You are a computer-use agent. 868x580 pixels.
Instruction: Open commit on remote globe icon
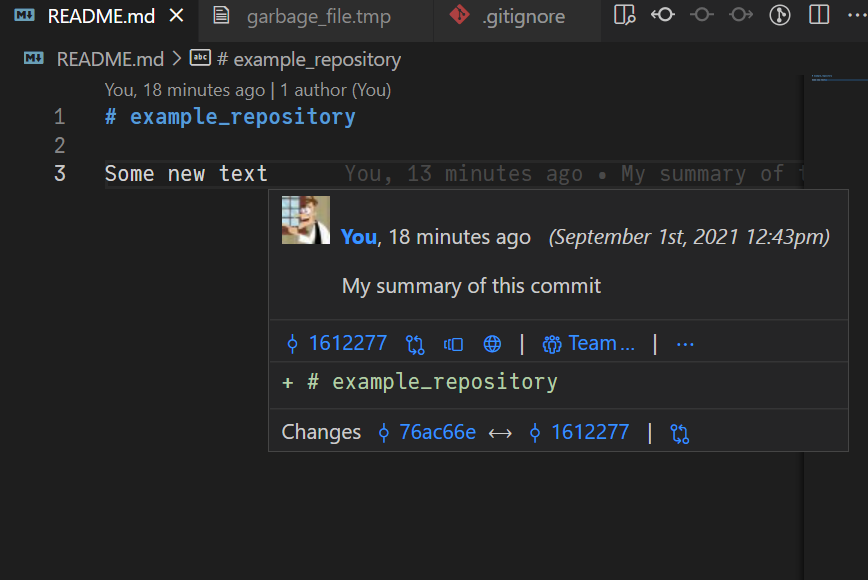[x=492, y=344]
